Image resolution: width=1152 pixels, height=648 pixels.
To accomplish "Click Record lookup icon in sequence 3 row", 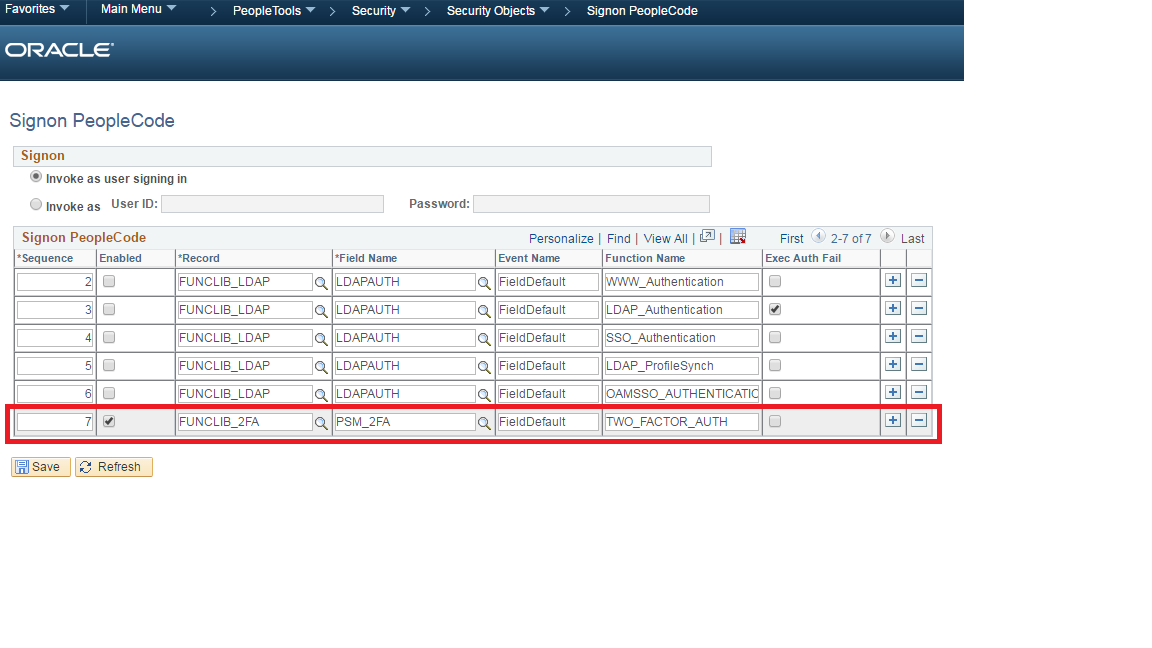I will (321, 311).
